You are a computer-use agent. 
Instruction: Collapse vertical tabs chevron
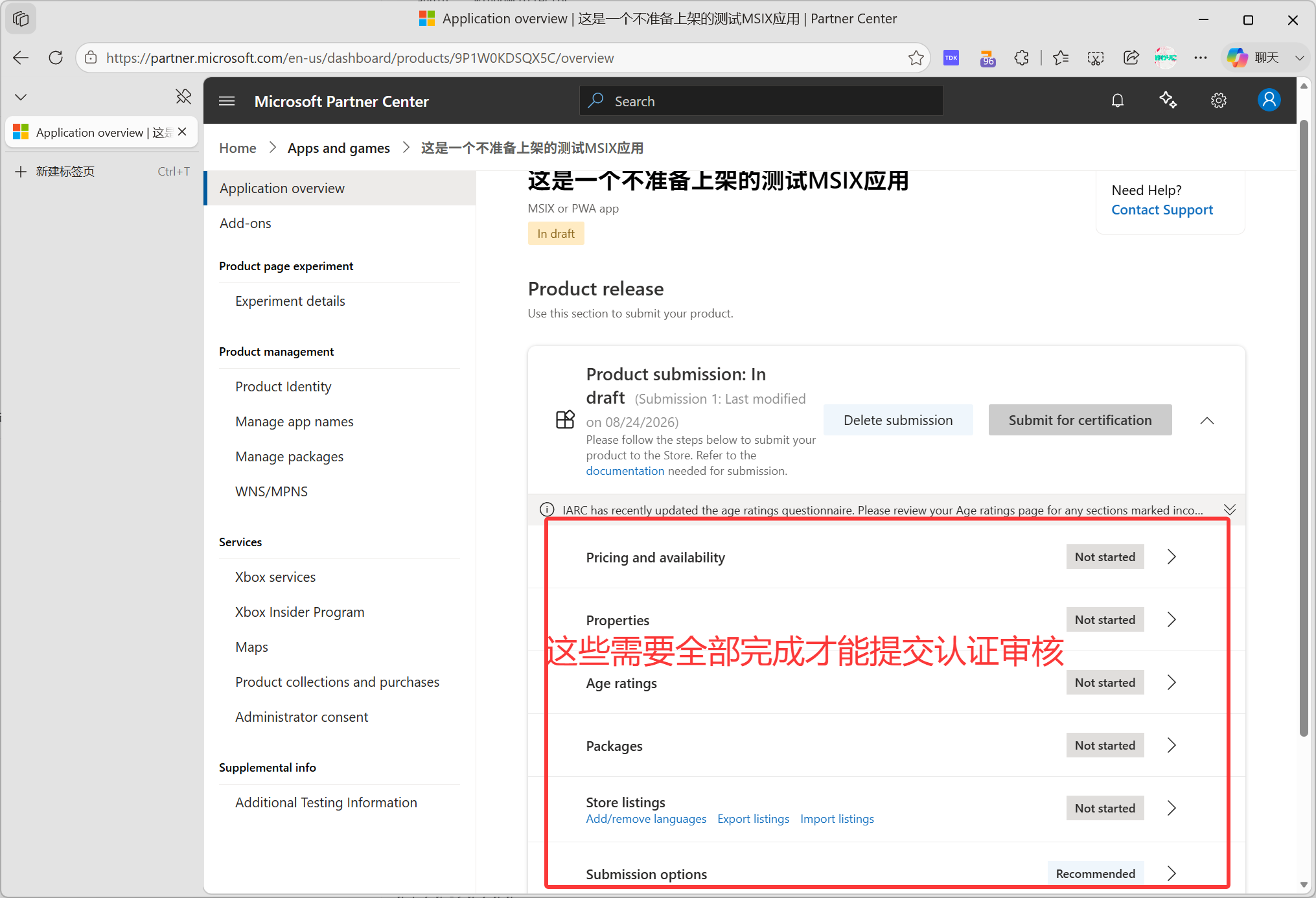[21, 97]
